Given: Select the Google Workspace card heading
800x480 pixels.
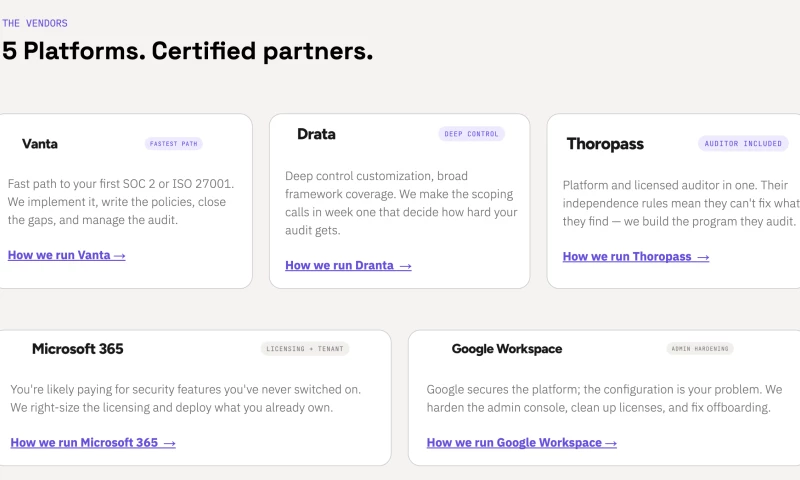Looking at the screenshot, I should click(507, 349).
